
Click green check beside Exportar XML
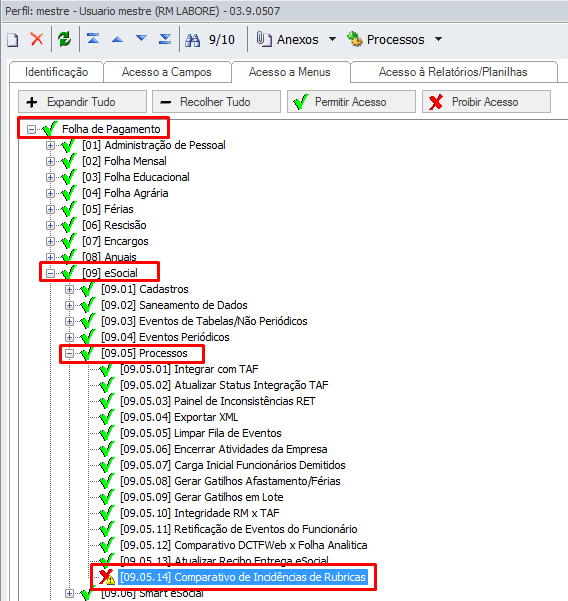pos(107,417)
